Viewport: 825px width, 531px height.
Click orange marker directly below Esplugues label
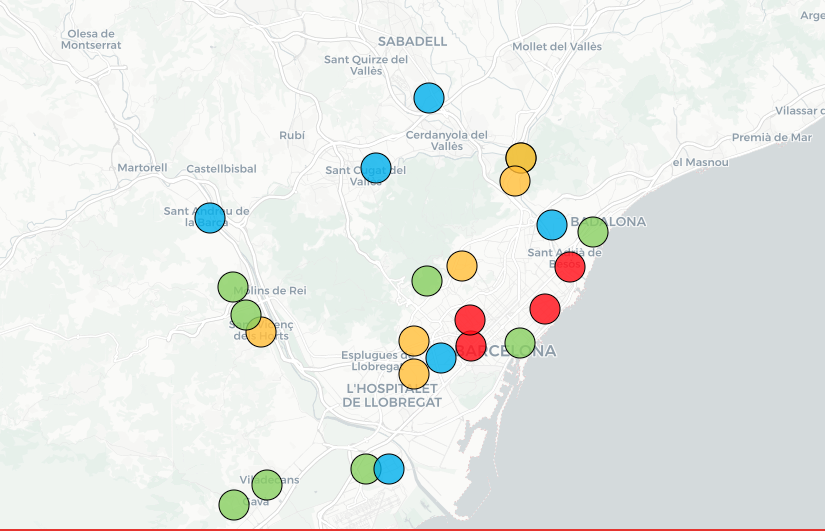pos(414,374)
